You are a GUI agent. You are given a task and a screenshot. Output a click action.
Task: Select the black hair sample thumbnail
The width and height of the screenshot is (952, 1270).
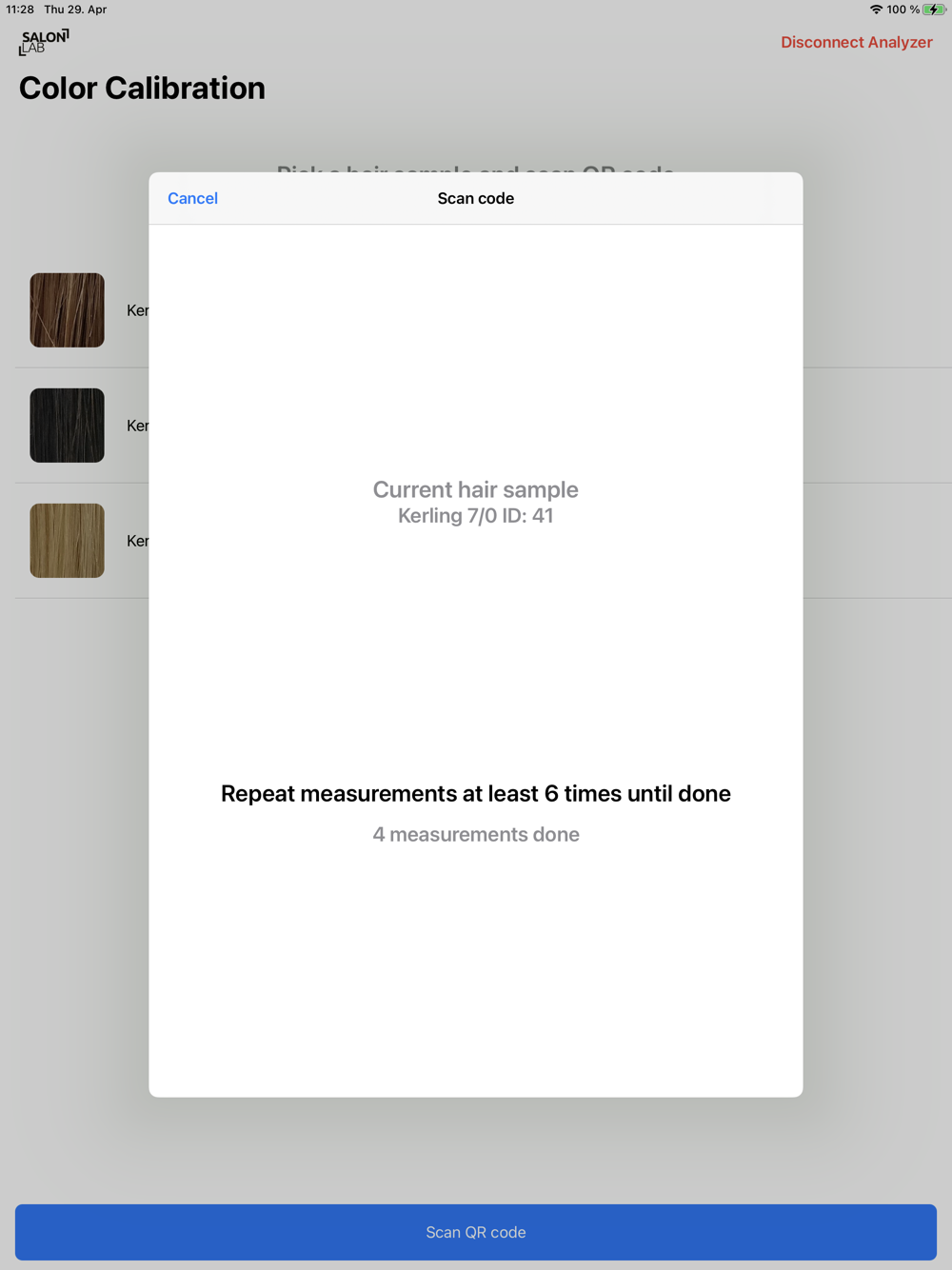(67, 426)
